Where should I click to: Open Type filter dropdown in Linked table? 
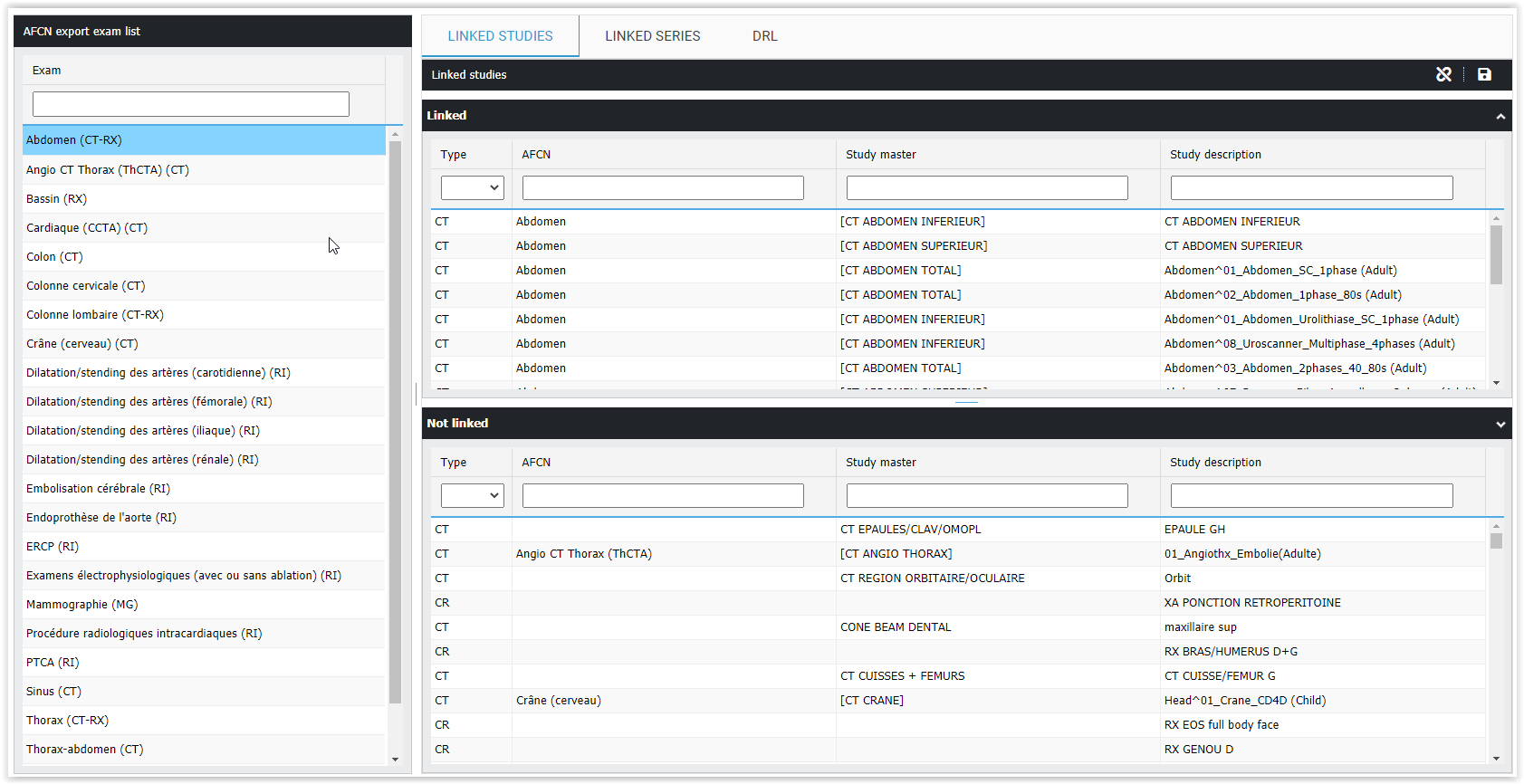(472, 187)
